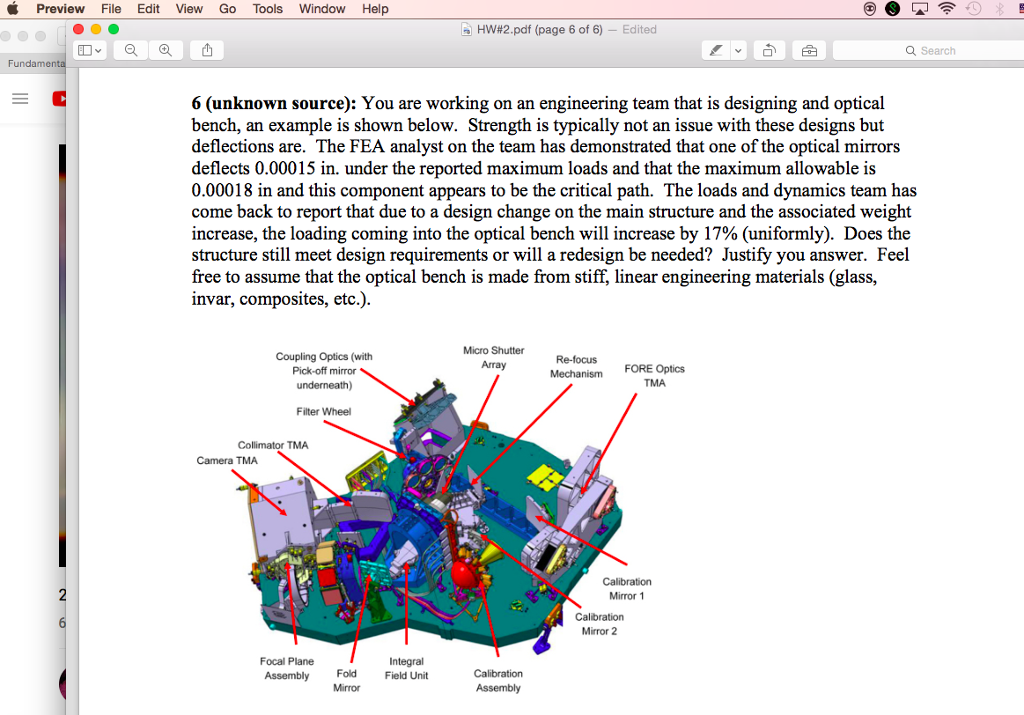Open the Help menu
Viewport: 1024px width, 715px height.
(376, 8)
